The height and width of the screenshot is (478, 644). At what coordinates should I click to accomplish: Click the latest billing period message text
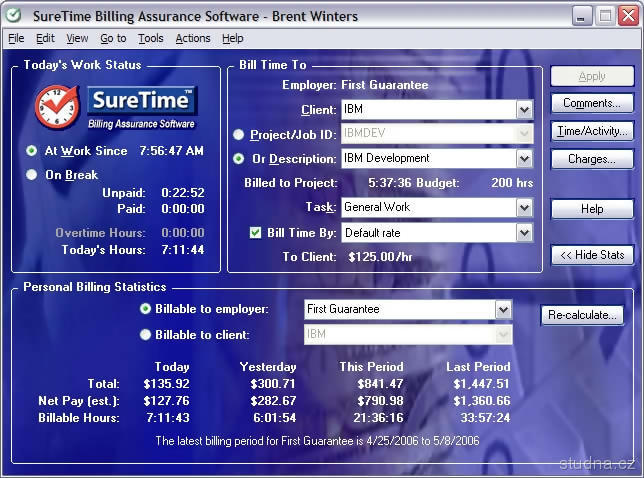tap(317, 441)
